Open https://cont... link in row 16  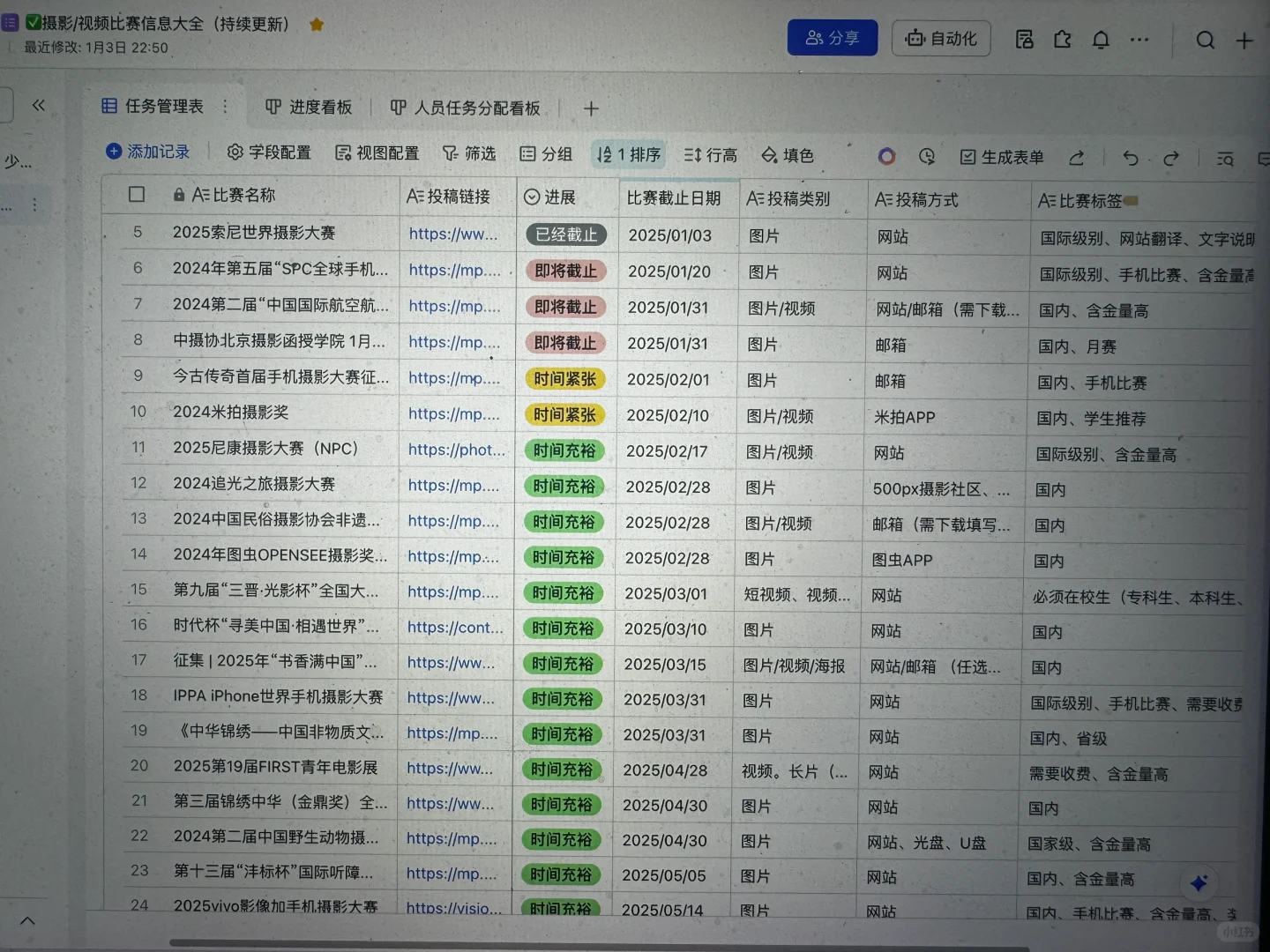455,628
